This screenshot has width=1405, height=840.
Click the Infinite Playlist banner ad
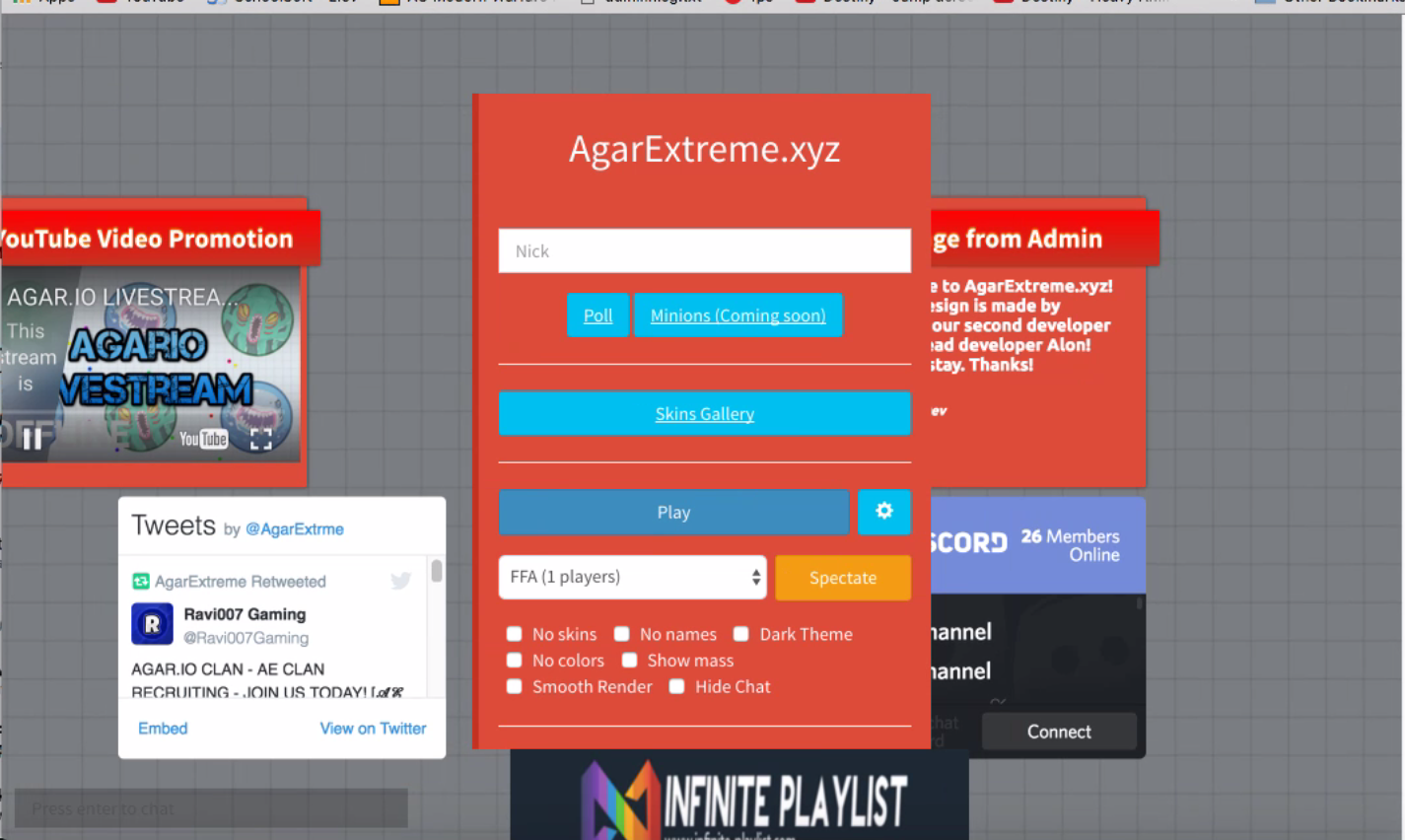pos(739,795)
